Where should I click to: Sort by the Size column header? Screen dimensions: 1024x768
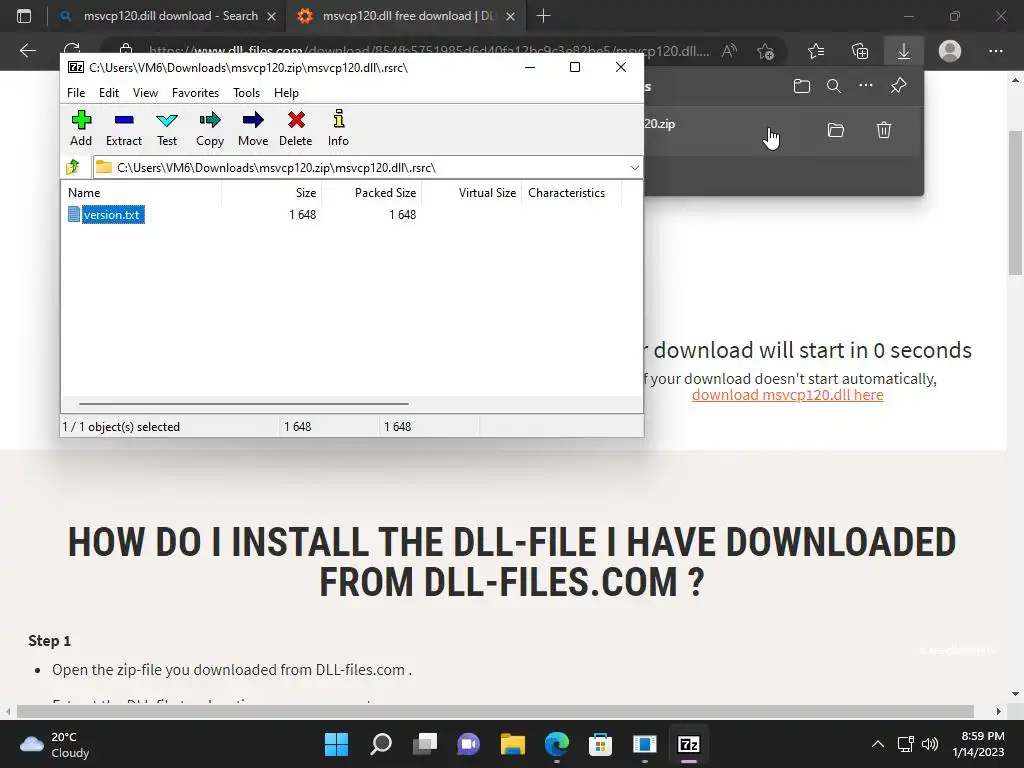click(x=272, y=193)
